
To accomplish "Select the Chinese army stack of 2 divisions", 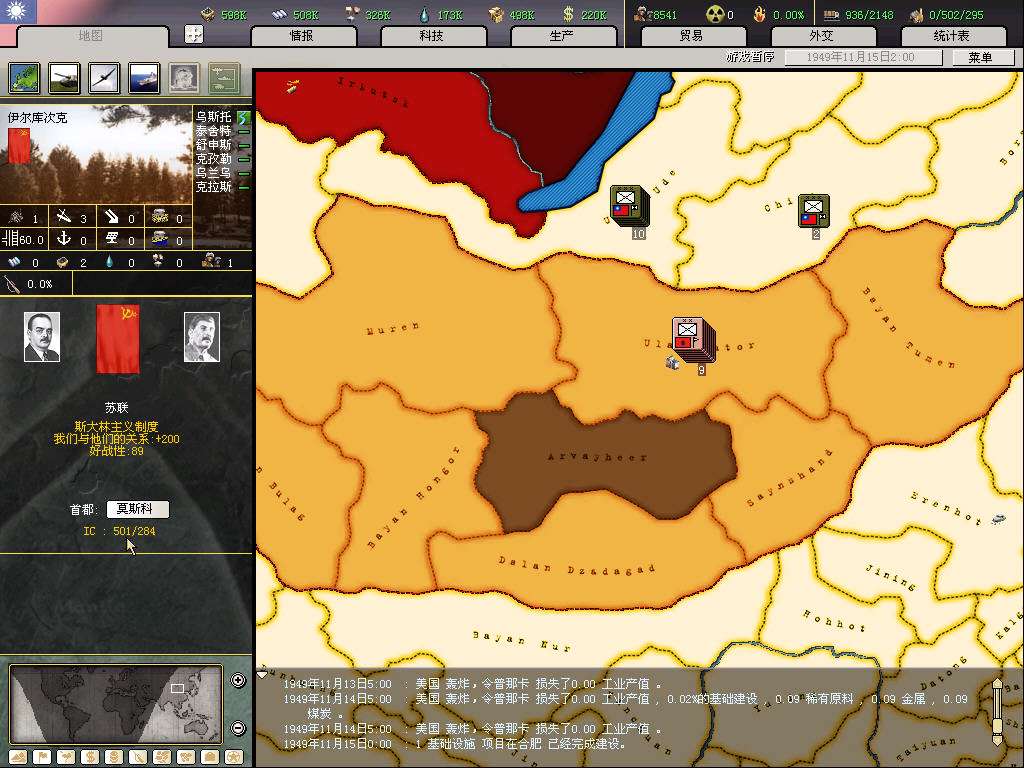I will (x=814, y=211).
